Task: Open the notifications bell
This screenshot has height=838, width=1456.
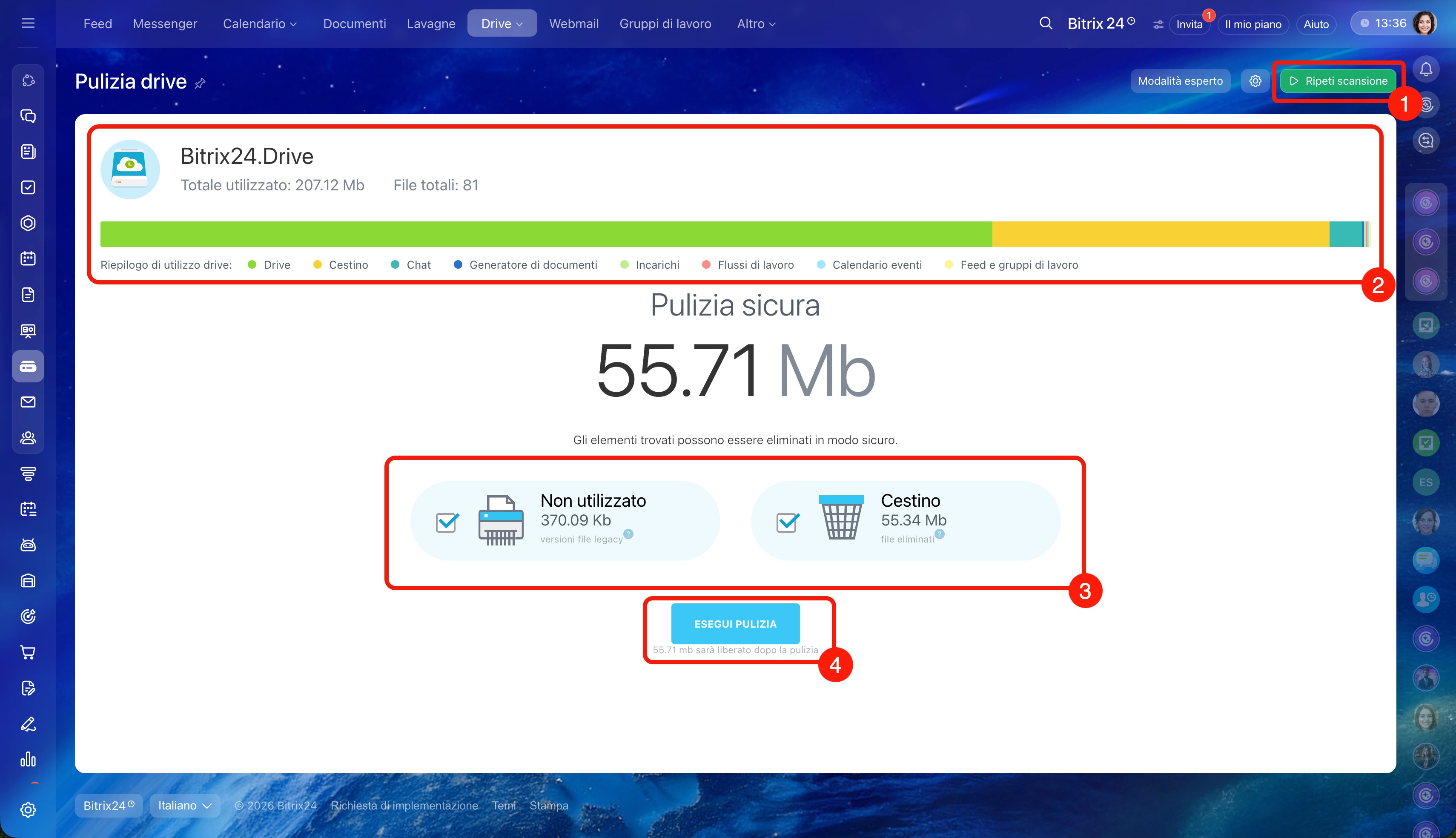Action: pos(1425,70)
